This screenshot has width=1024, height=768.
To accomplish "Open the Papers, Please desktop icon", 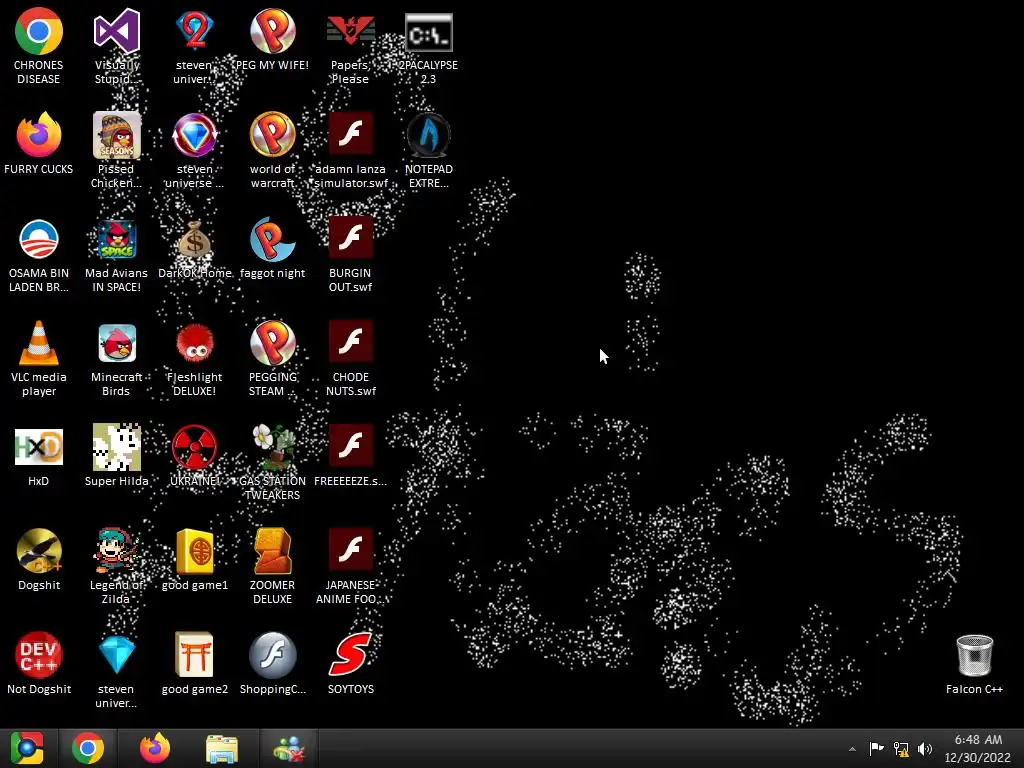I will pyautogui.click(x=350, y=31).
